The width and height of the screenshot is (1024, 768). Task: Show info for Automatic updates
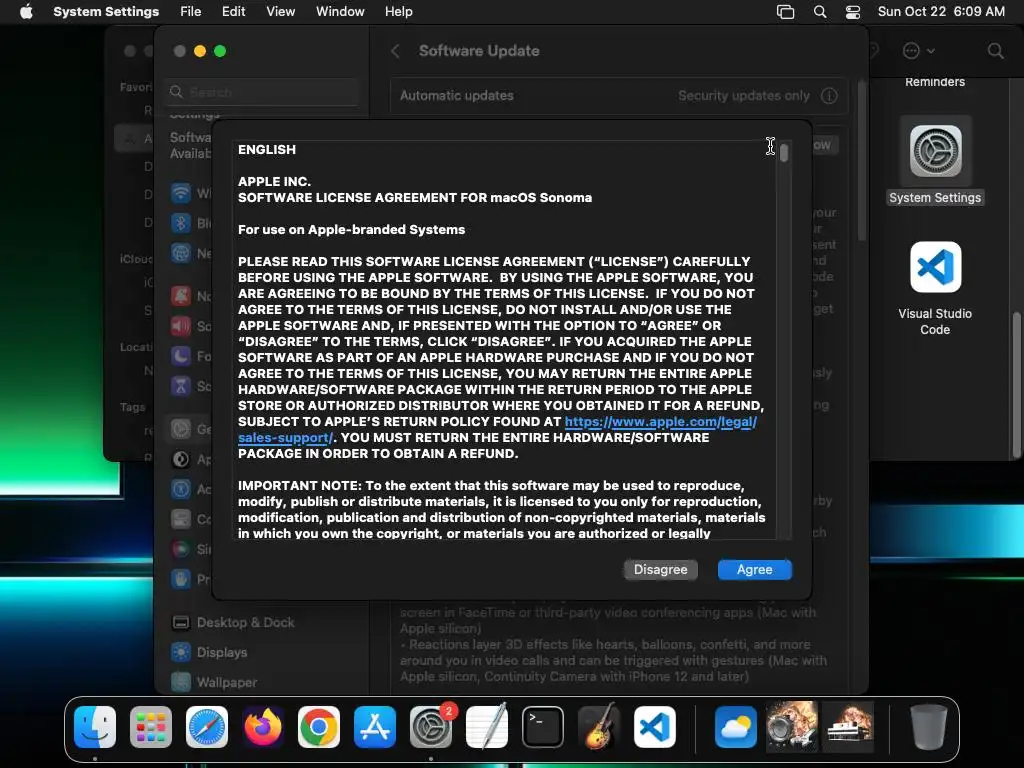click(829, 96)
